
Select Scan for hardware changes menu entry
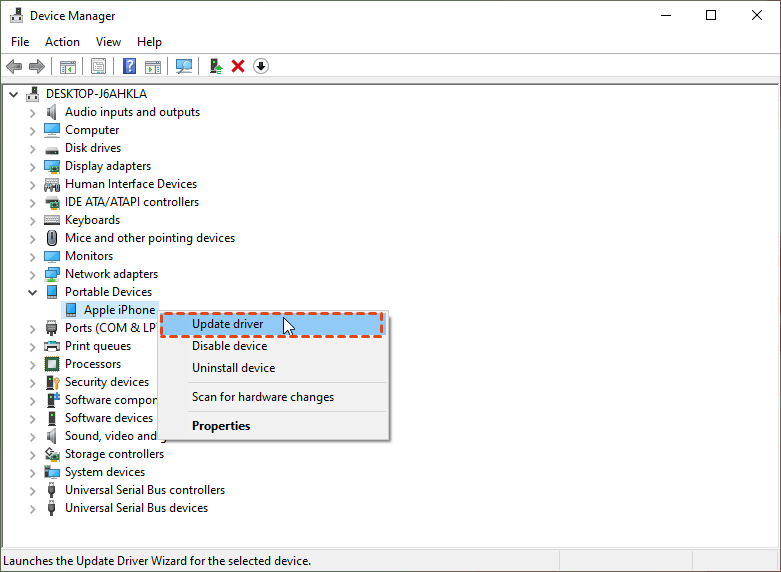(x=274, y=397)
